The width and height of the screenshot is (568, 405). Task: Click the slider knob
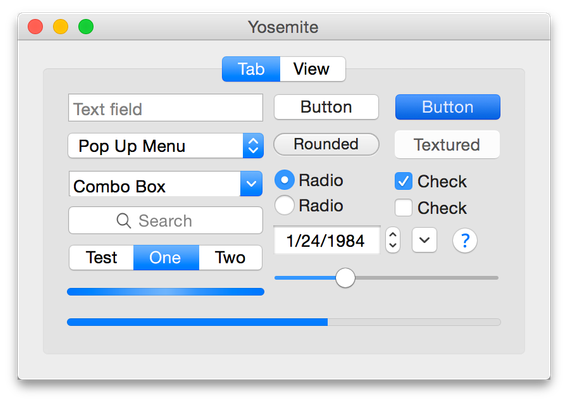pyautogui.click(x=345, y=278)
